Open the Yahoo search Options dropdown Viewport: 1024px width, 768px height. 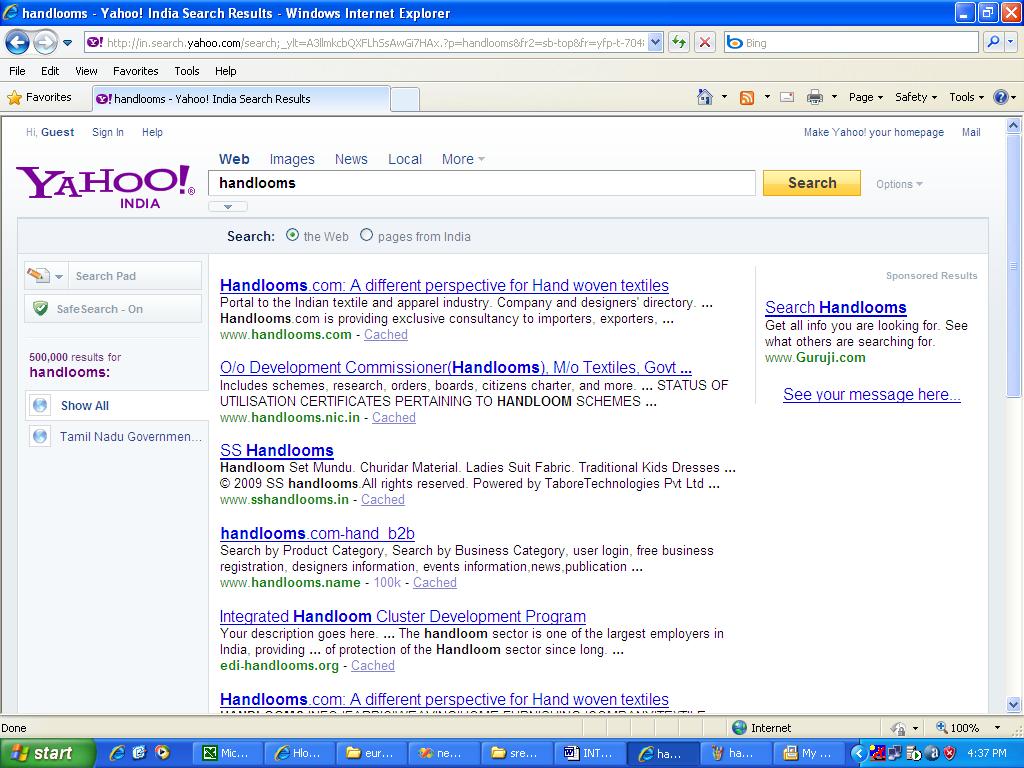tap(899, 184)
